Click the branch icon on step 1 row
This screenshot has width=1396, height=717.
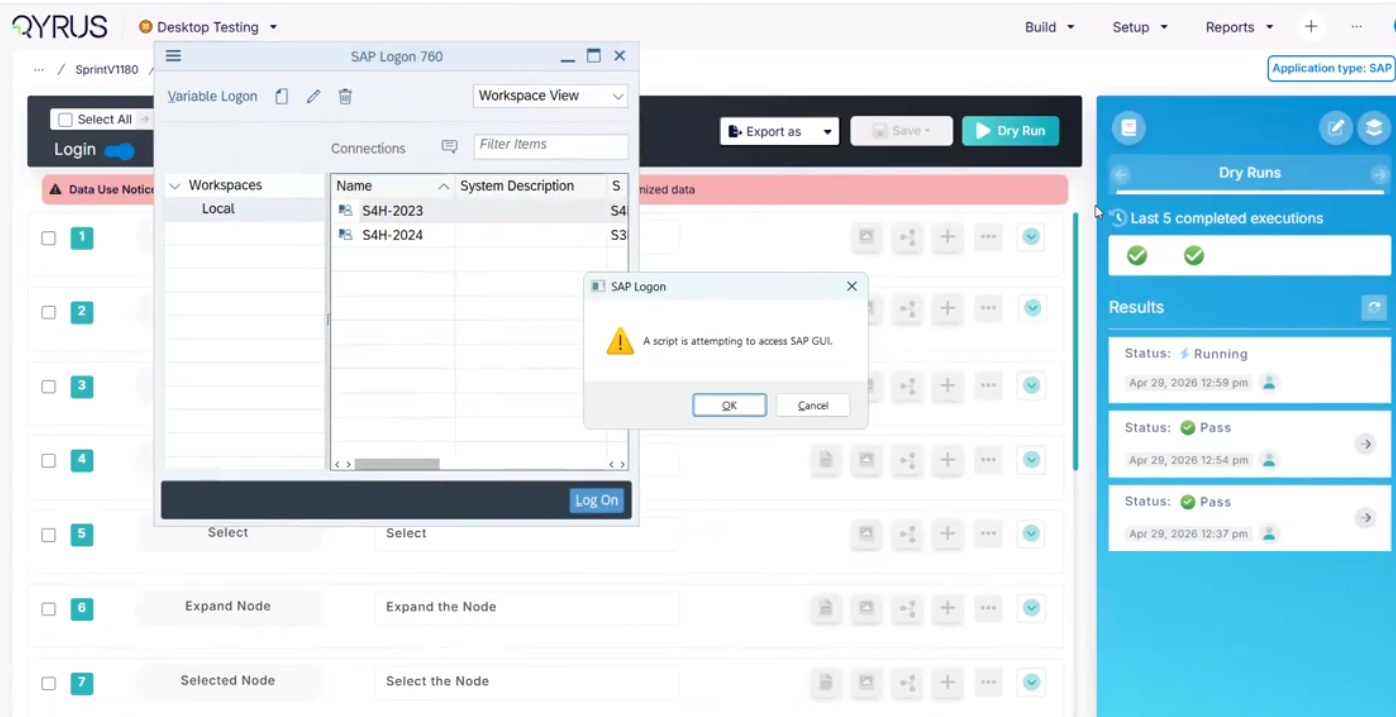point(908,237)
